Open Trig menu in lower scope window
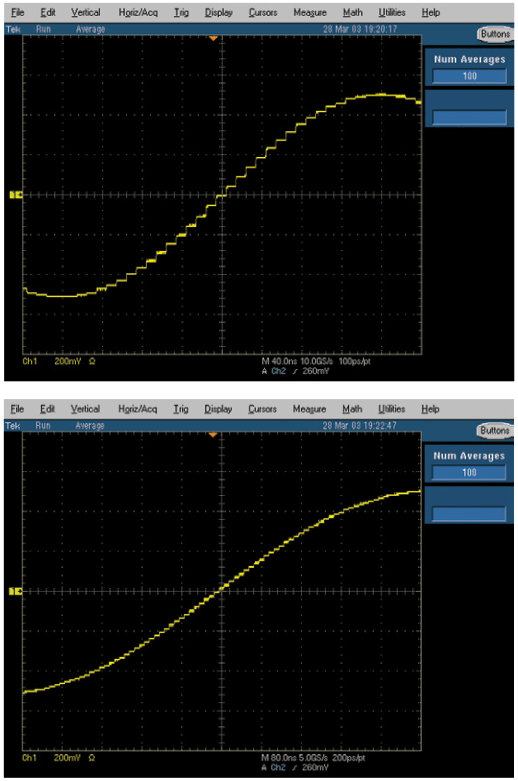This screenshot has height=781, width=518. coord(181,409)
